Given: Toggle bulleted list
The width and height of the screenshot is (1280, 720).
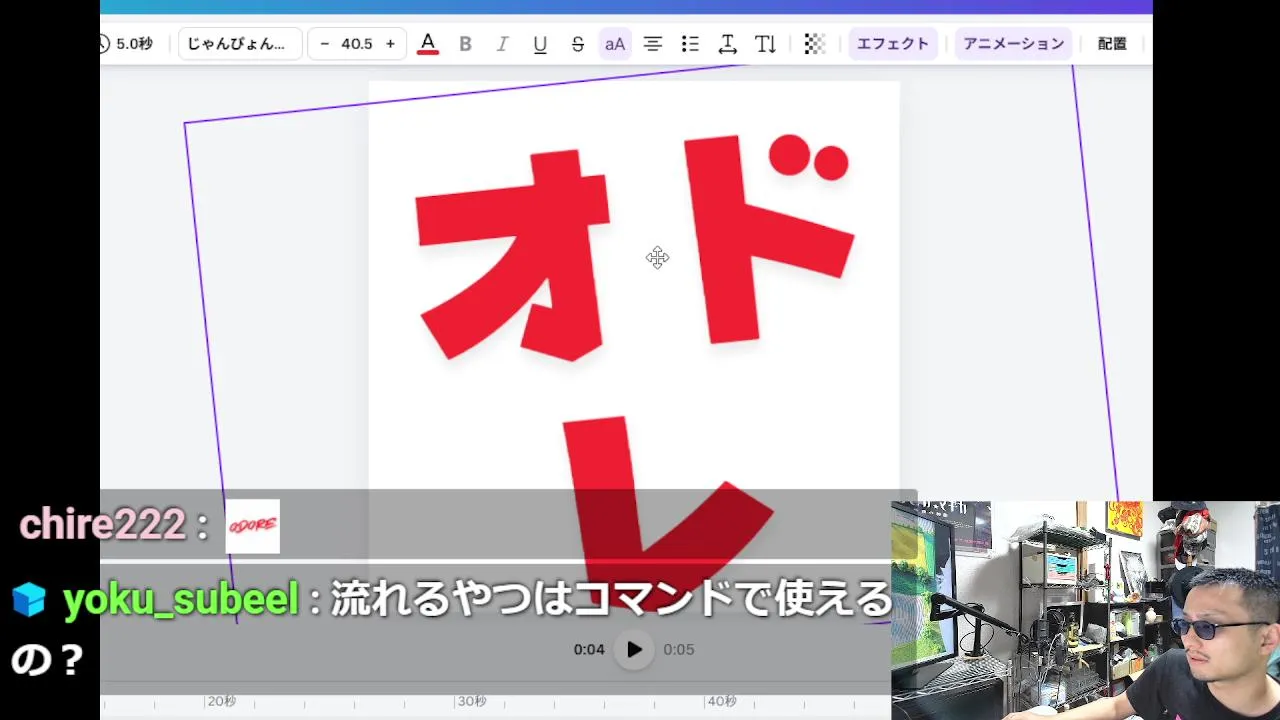Looking at the screenshot, I should coord(690,44).
